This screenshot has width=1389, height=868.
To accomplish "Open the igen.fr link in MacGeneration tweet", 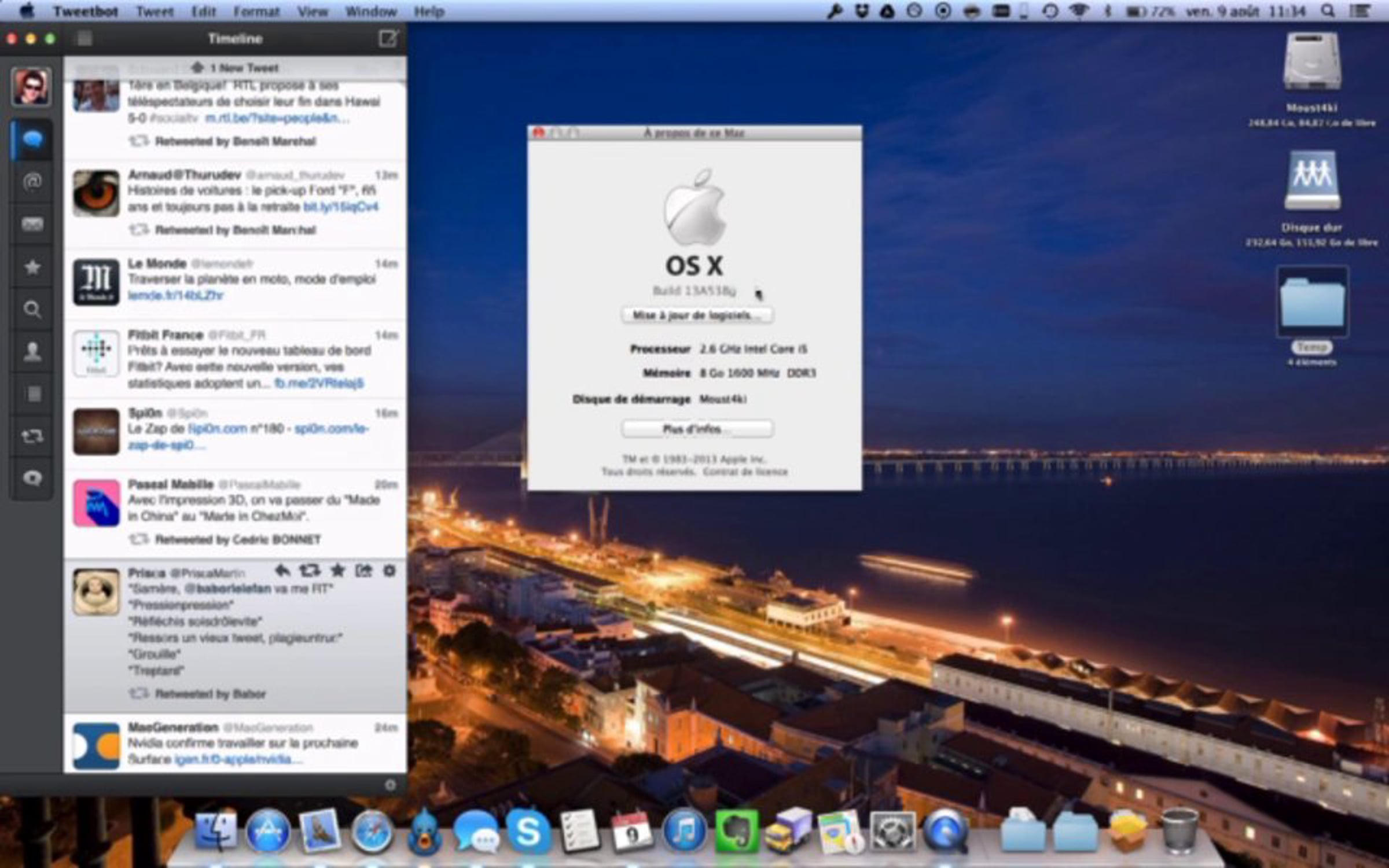I will tap(238, 759).
